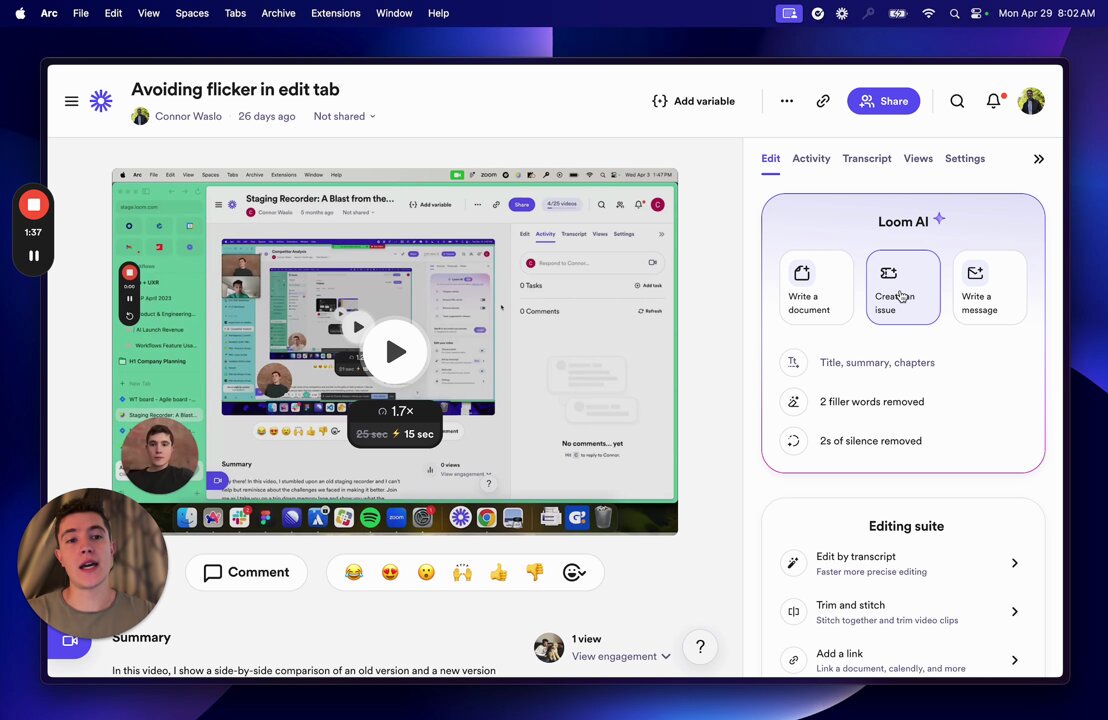Click the speaker webcam bubble

(x=93, y=562)
